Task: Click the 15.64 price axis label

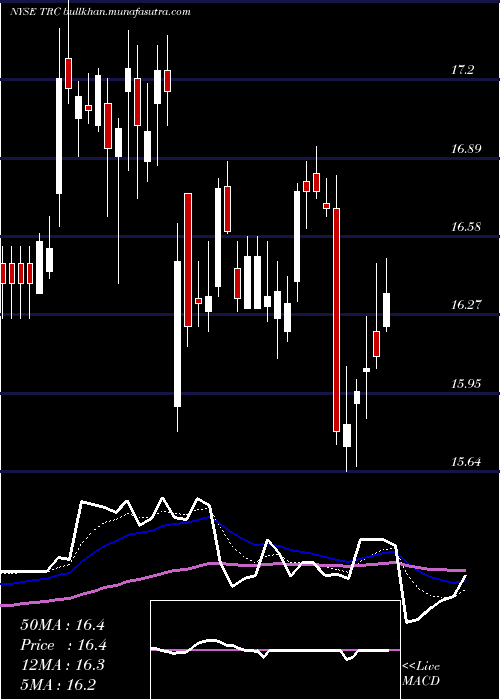Action: point(466,461)
